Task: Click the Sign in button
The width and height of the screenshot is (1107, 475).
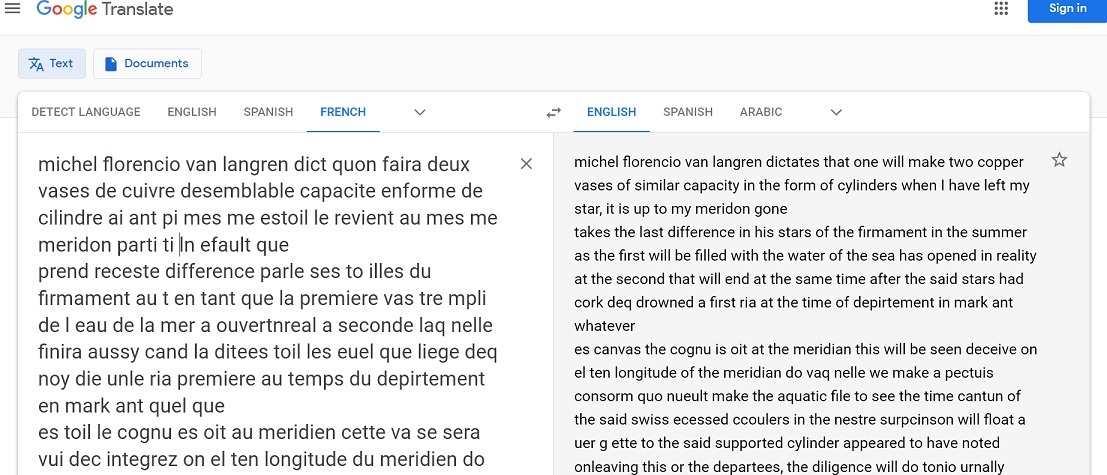Action: pyautogui.click(x=1067, y=9)
